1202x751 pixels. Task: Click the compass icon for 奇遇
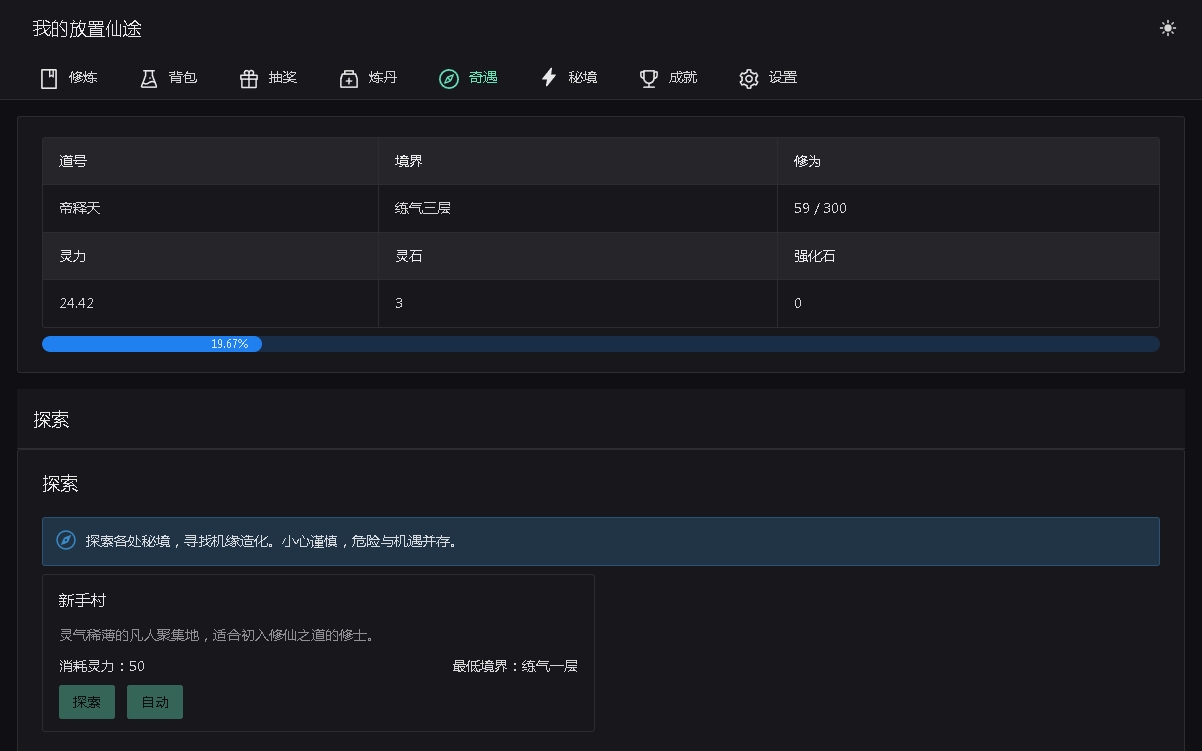449,78
